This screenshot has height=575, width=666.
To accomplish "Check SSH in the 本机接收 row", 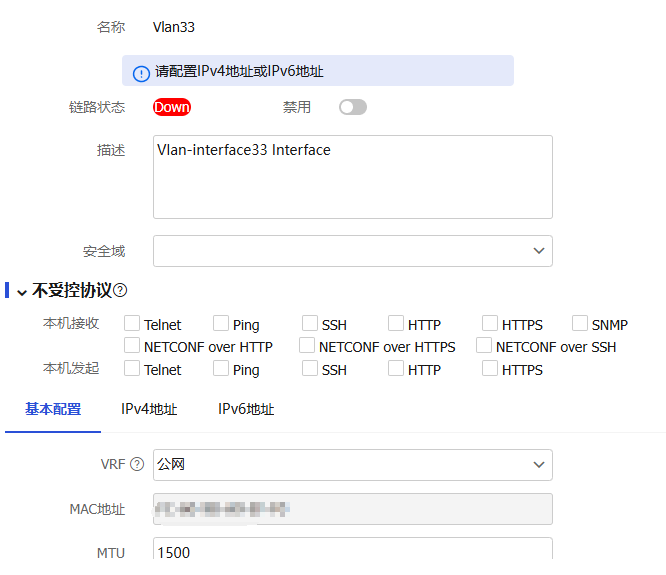I will (310, 324).
